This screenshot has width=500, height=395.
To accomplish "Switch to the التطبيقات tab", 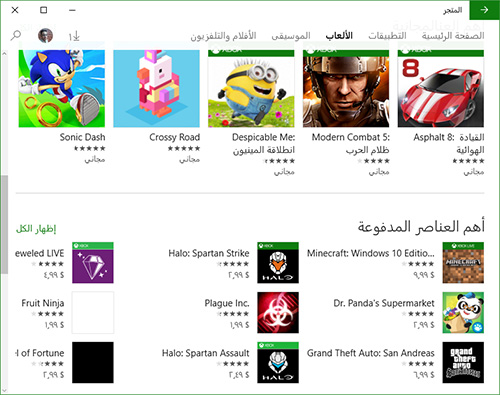I will 387,35.
